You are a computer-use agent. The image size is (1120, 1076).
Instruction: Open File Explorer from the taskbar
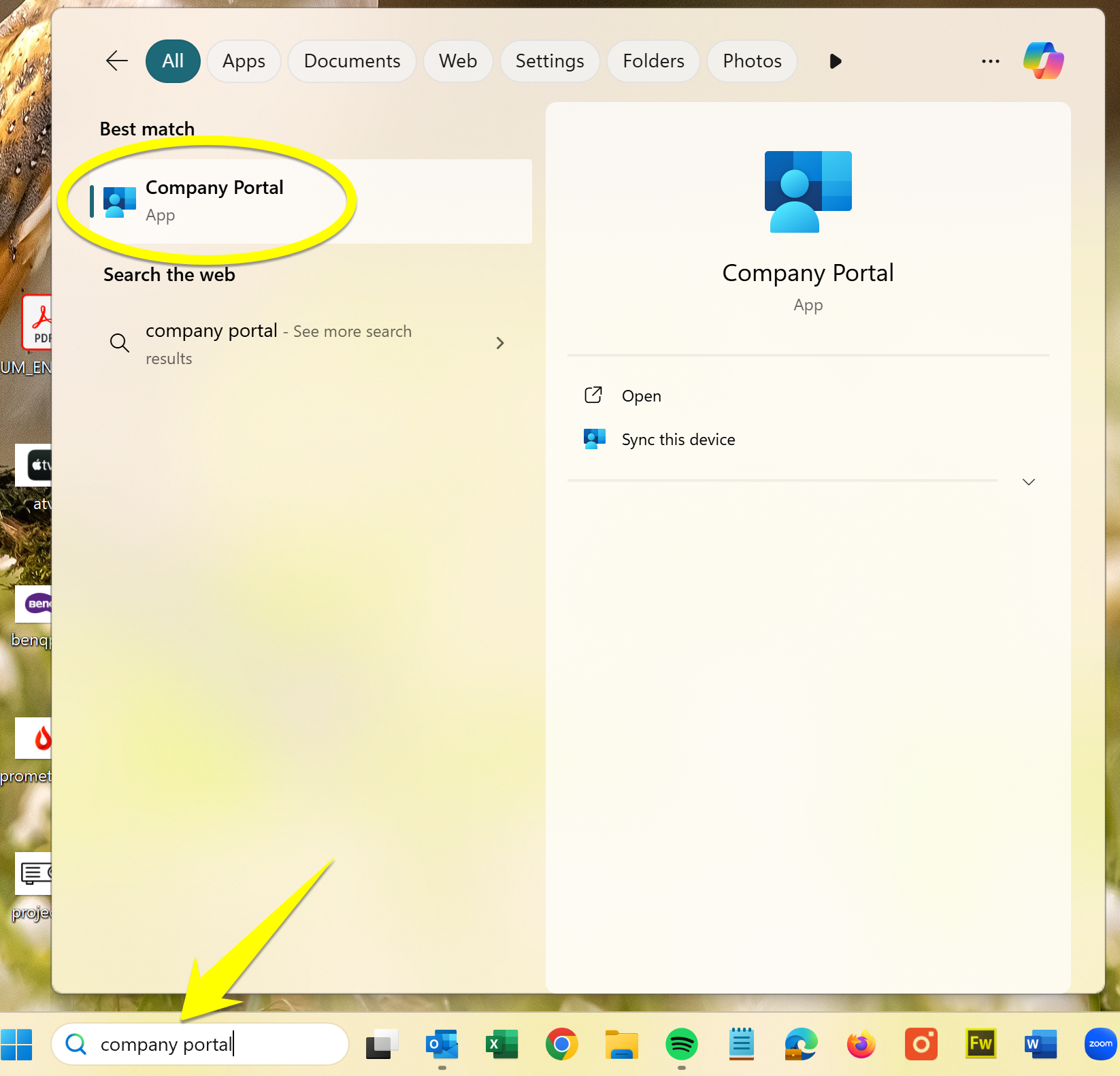[621, 1044]
